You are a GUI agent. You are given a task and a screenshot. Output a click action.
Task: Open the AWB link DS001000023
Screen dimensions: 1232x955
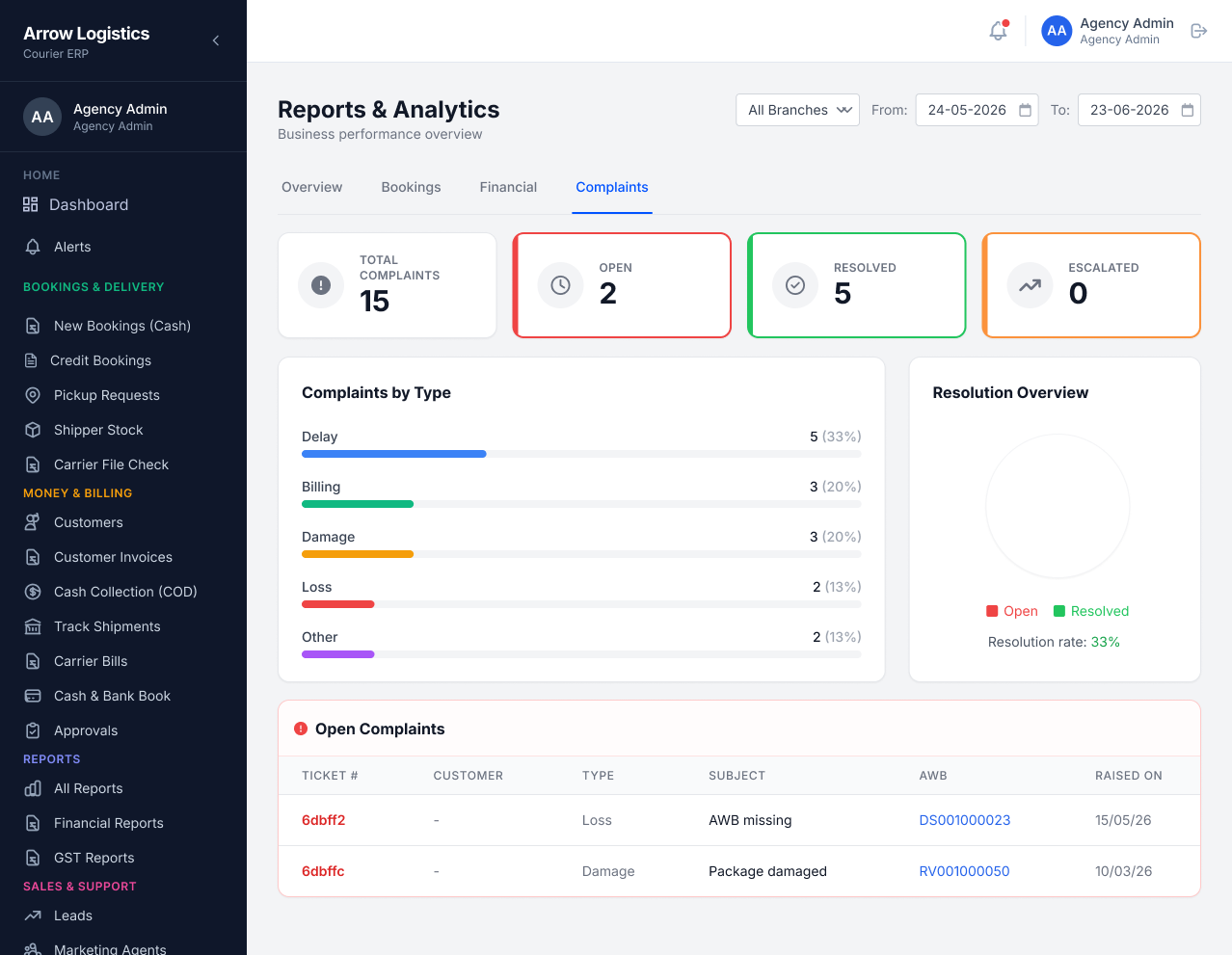[965, 820]
